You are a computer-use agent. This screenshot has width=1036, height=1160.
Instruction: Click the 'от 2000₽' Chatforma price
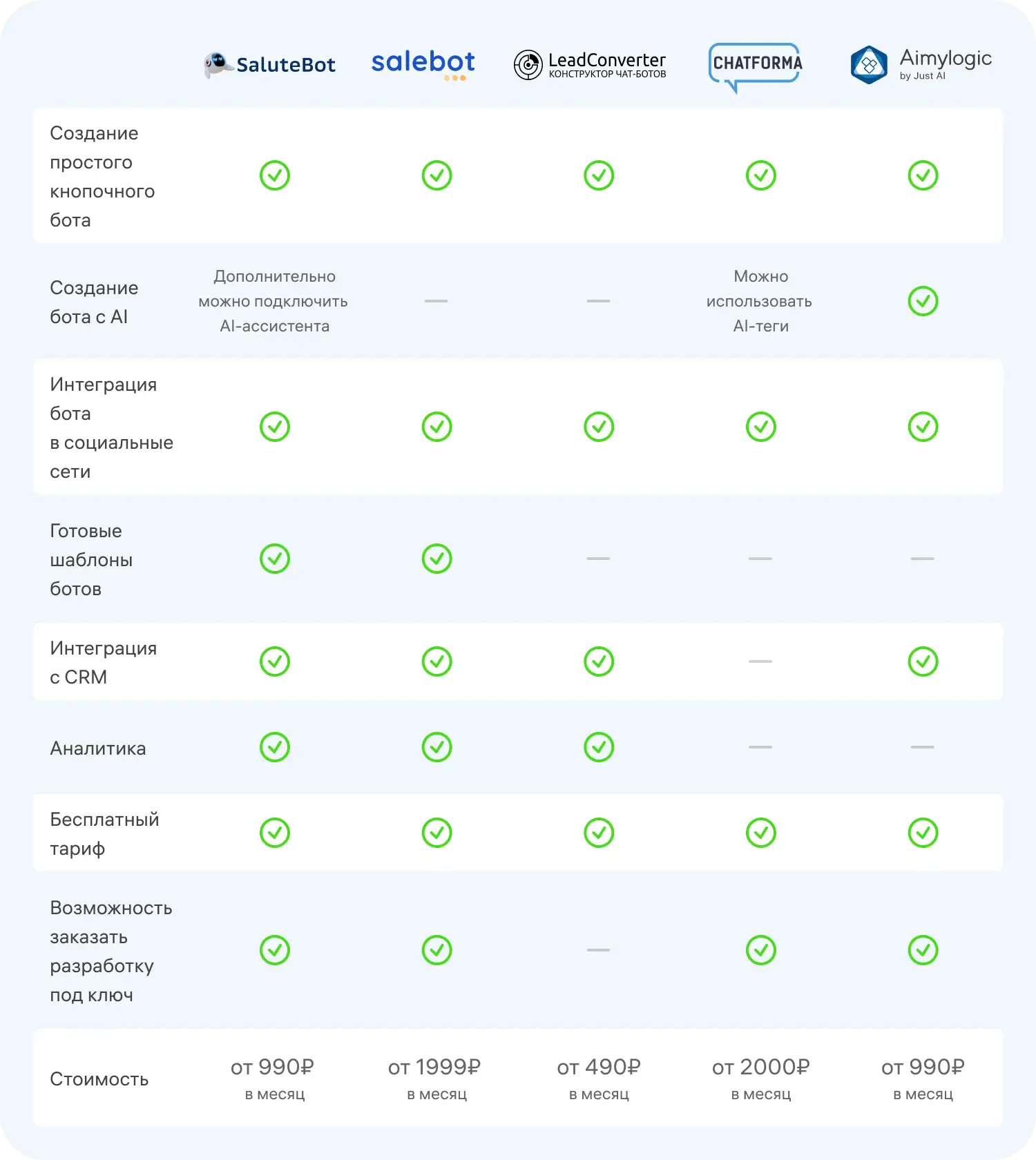click(x=760, y=1067)
